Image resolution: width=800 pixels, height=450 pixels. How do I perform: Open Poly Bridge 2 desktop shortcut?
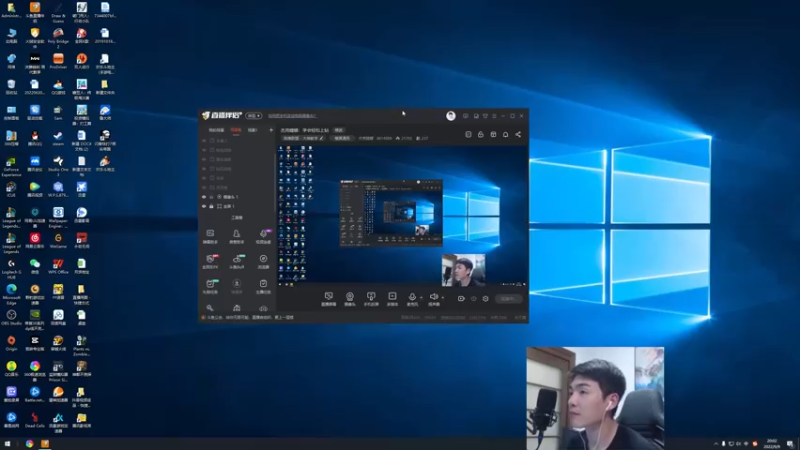coord(58,38)
